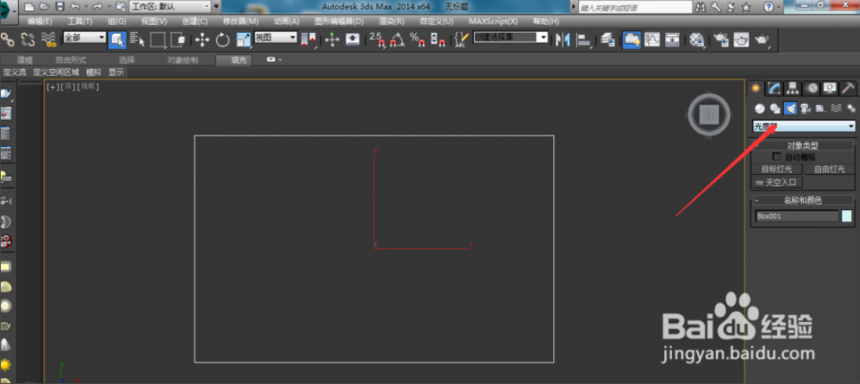The image size is (860, 384).
Task: Click the keyword search field
Action: point(636,7)
